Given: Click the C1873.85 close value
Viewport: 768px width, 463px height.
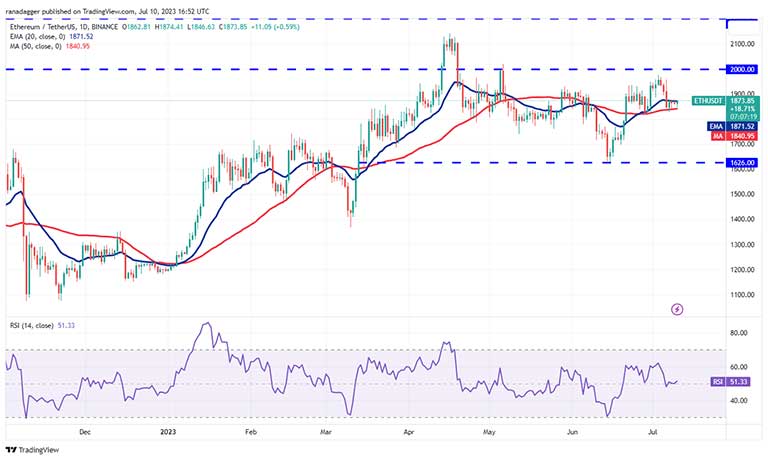Looking at the screenshot, I should click(x=233, y=27).
